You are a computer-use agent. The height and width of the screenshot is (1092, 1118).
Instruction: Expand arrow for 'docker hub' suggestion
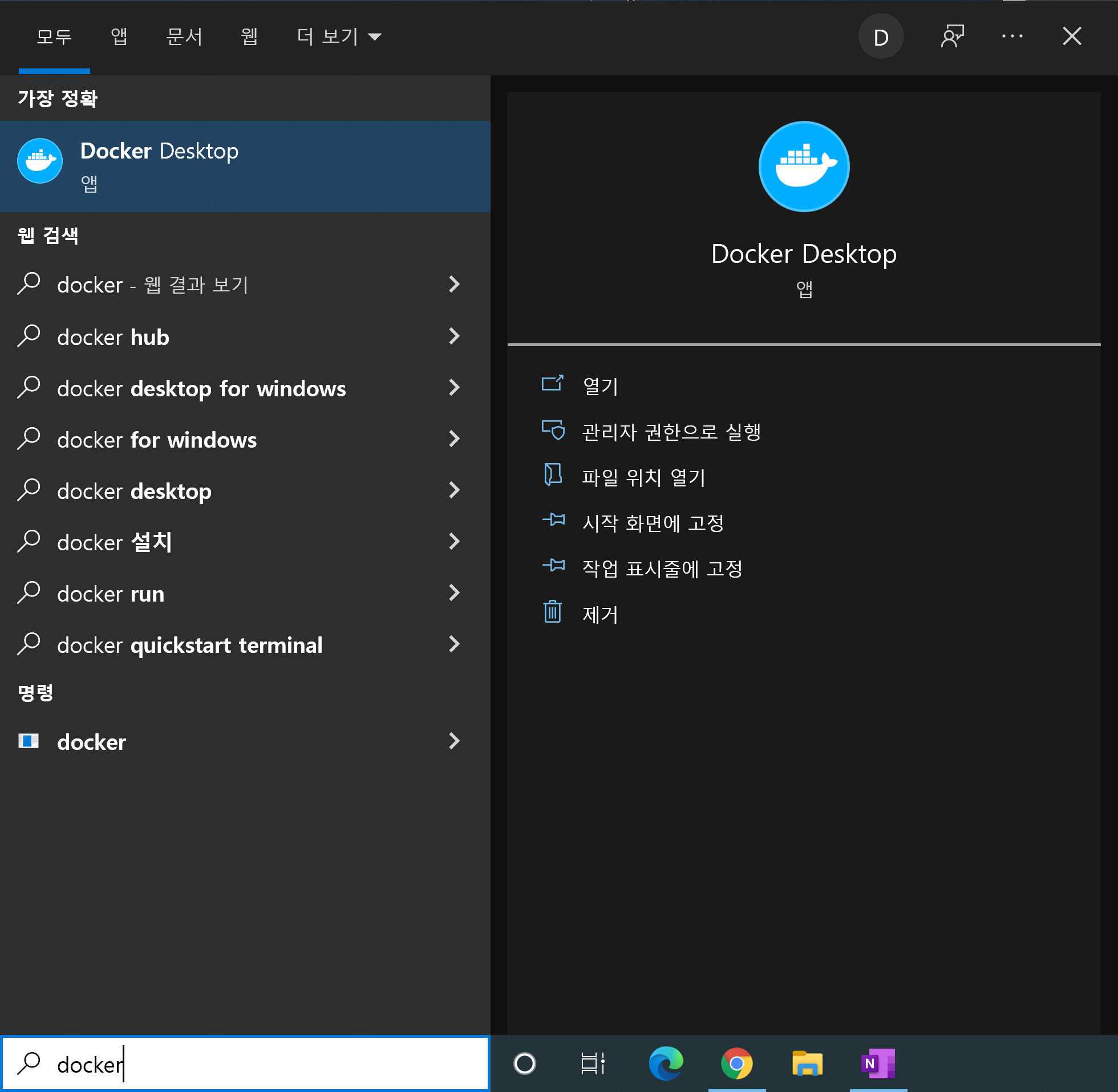coord(454,336)
